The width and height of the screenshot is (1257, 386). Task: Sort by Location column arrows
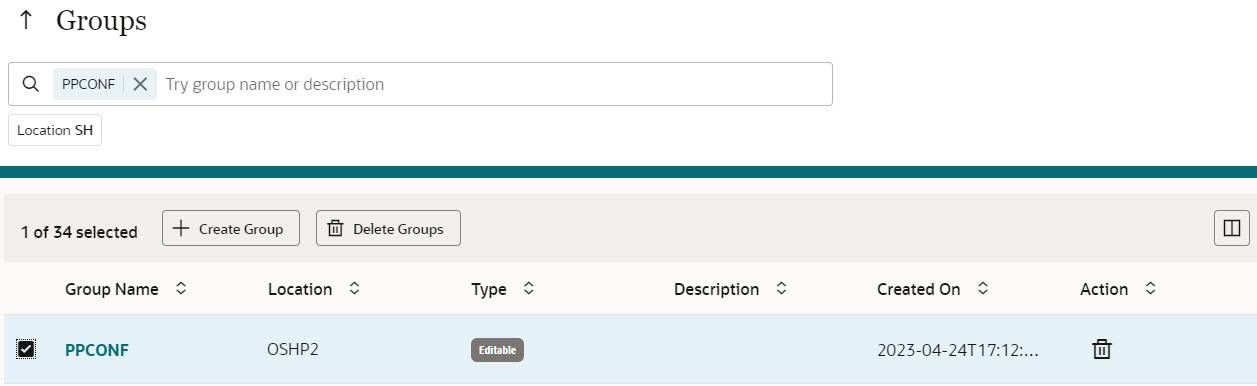tap(354, 289)
